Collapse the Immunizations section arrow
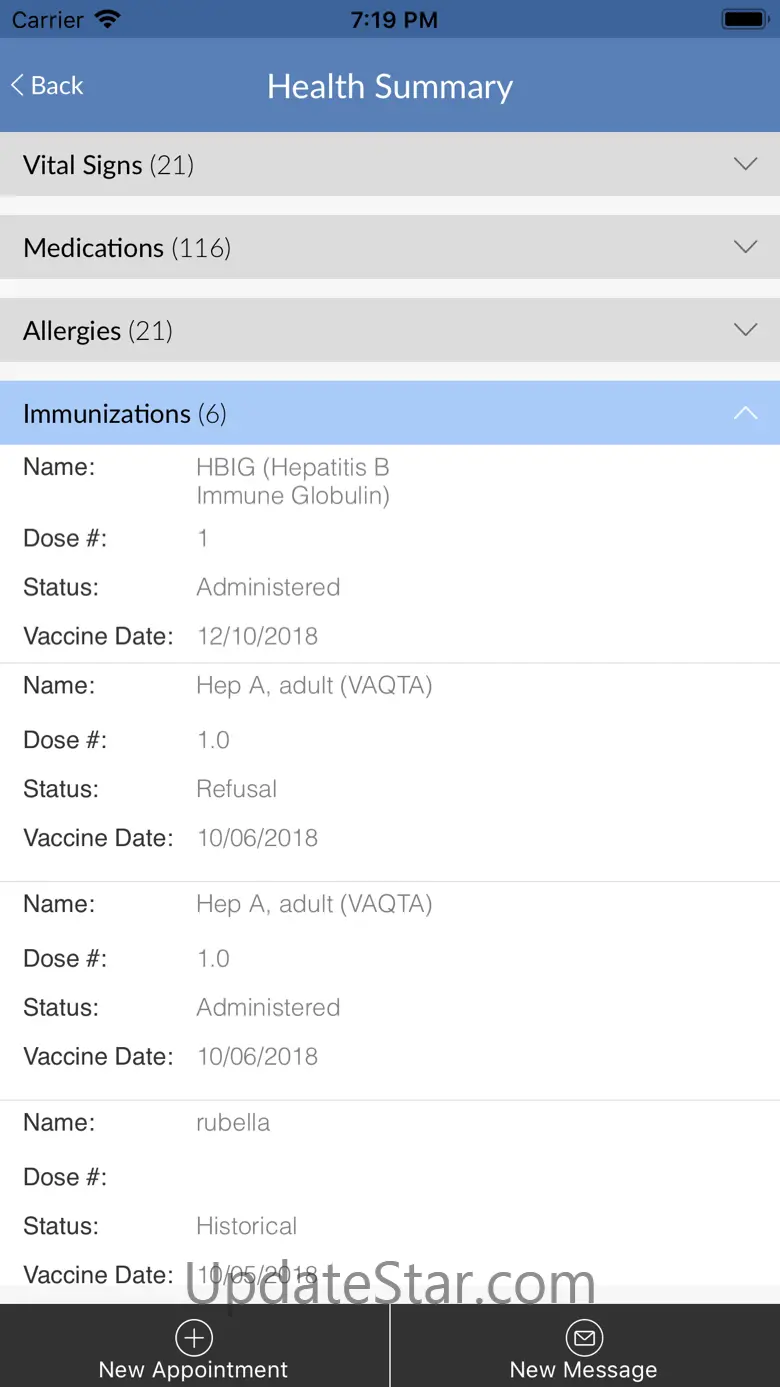 point(745,413)
